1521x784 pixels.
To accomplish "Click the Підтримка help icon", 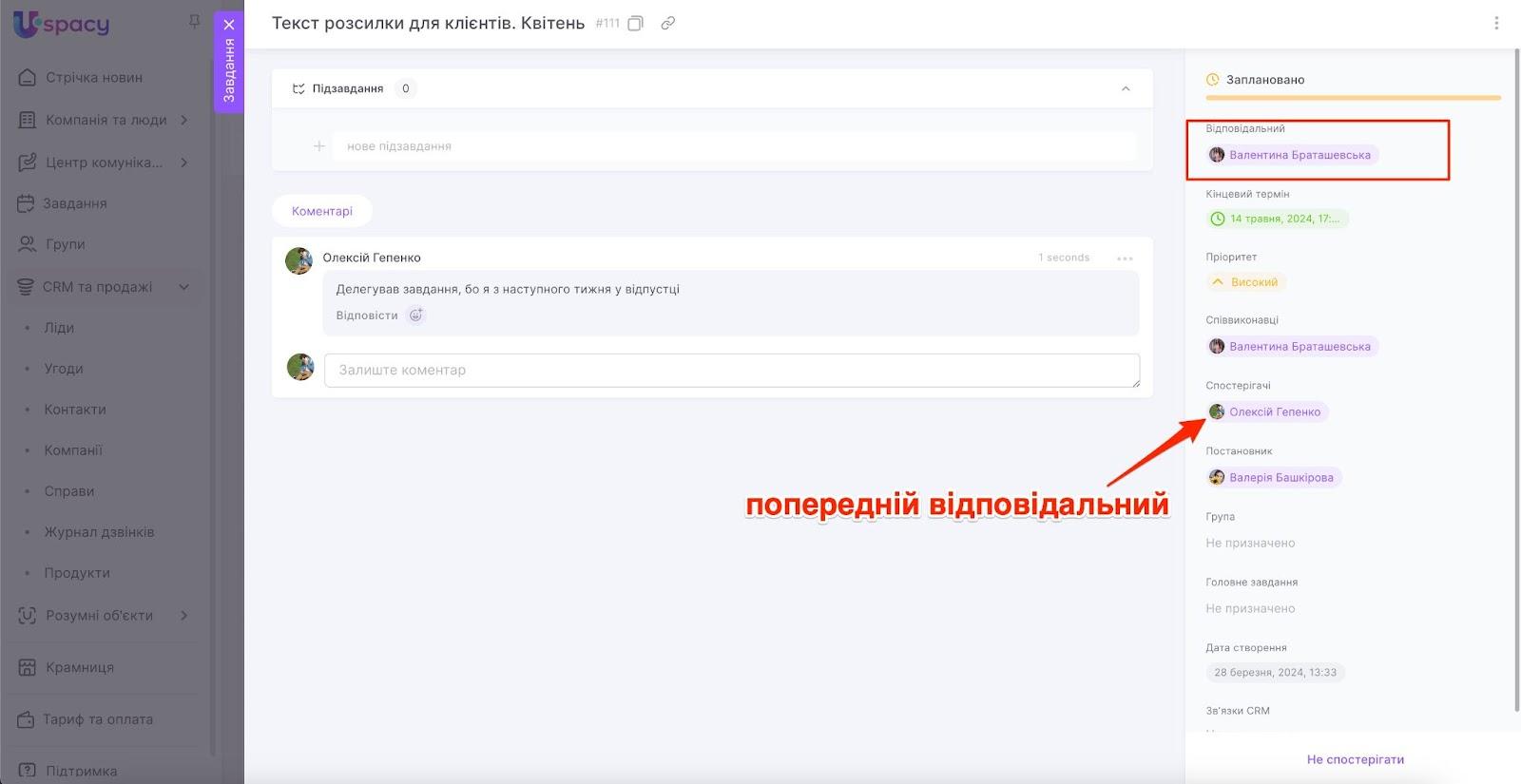I will 28,771.
